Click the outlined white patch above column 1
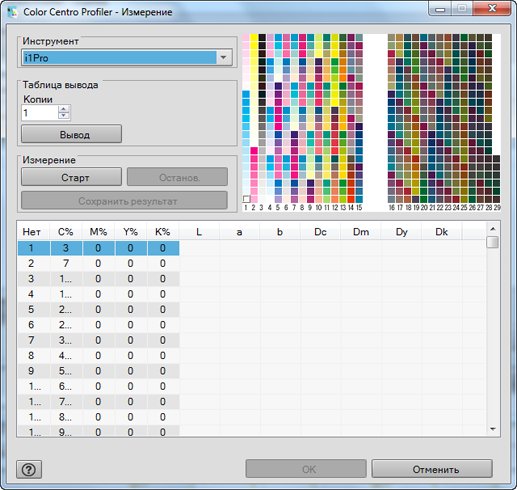This screenshot has width=517, height=490. [246, 199]
